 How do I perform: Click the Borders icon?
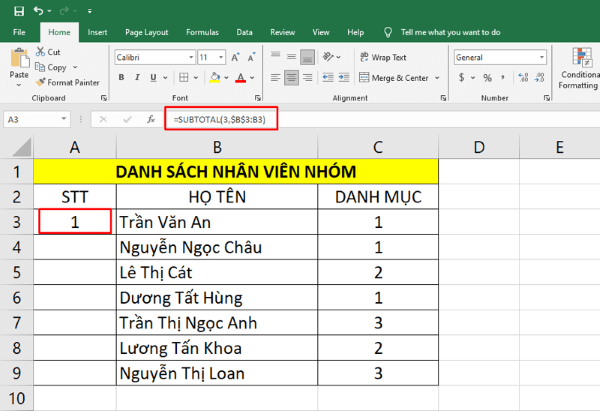point(184,78)
